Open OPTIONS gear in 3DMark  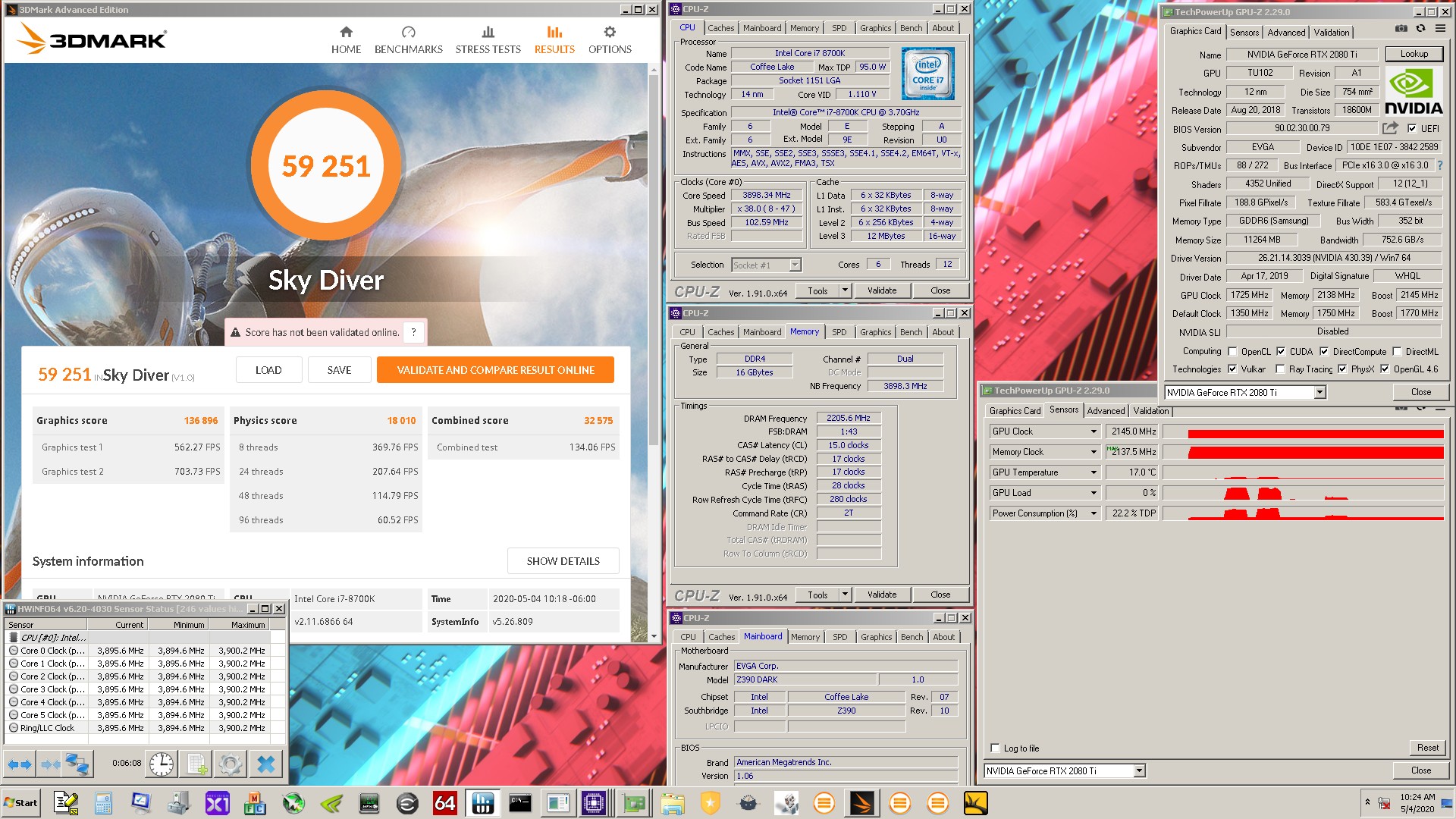coord(610,32)
